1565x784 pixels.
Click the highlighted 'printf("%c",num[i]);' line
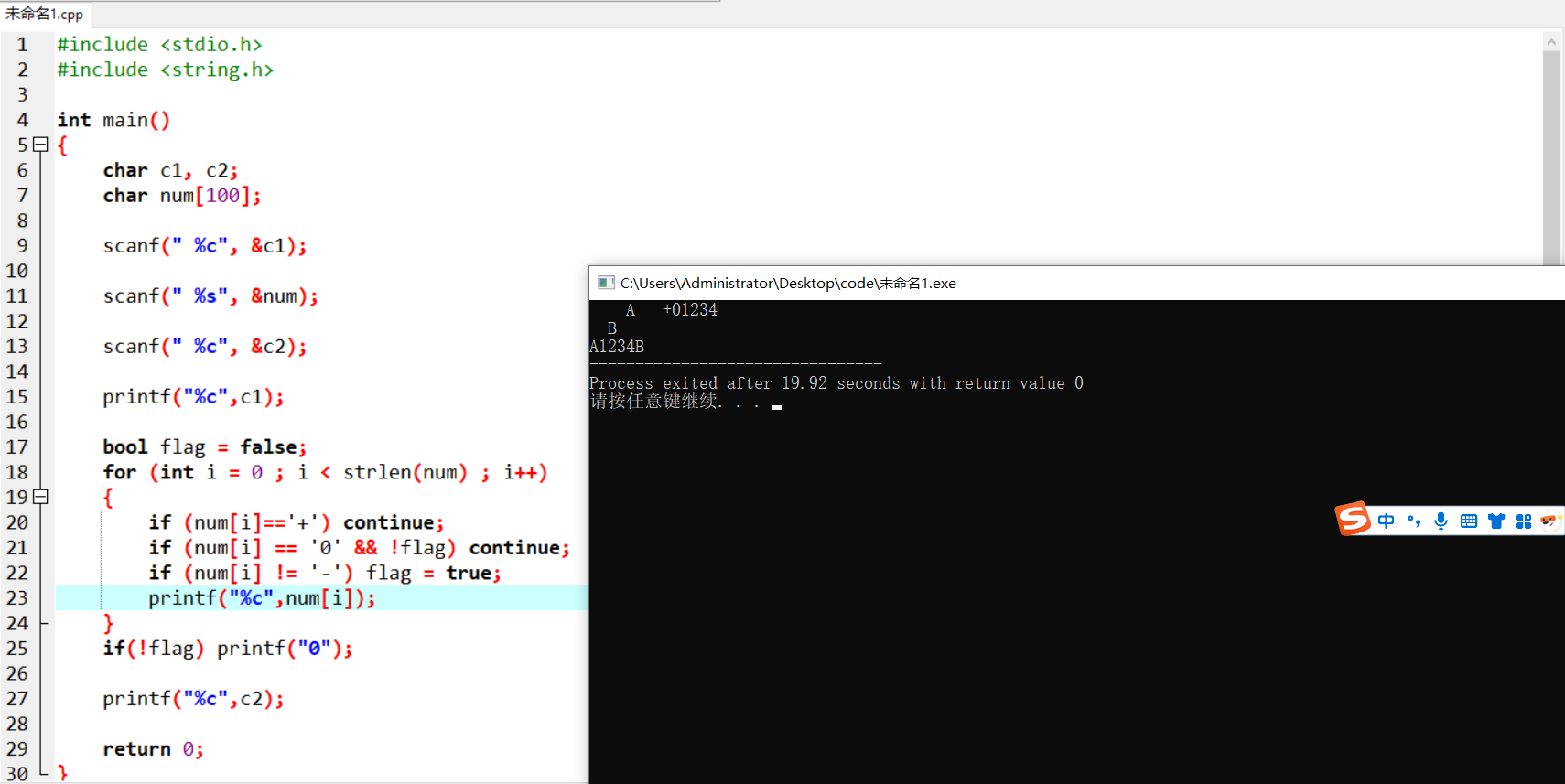point(262,598)
